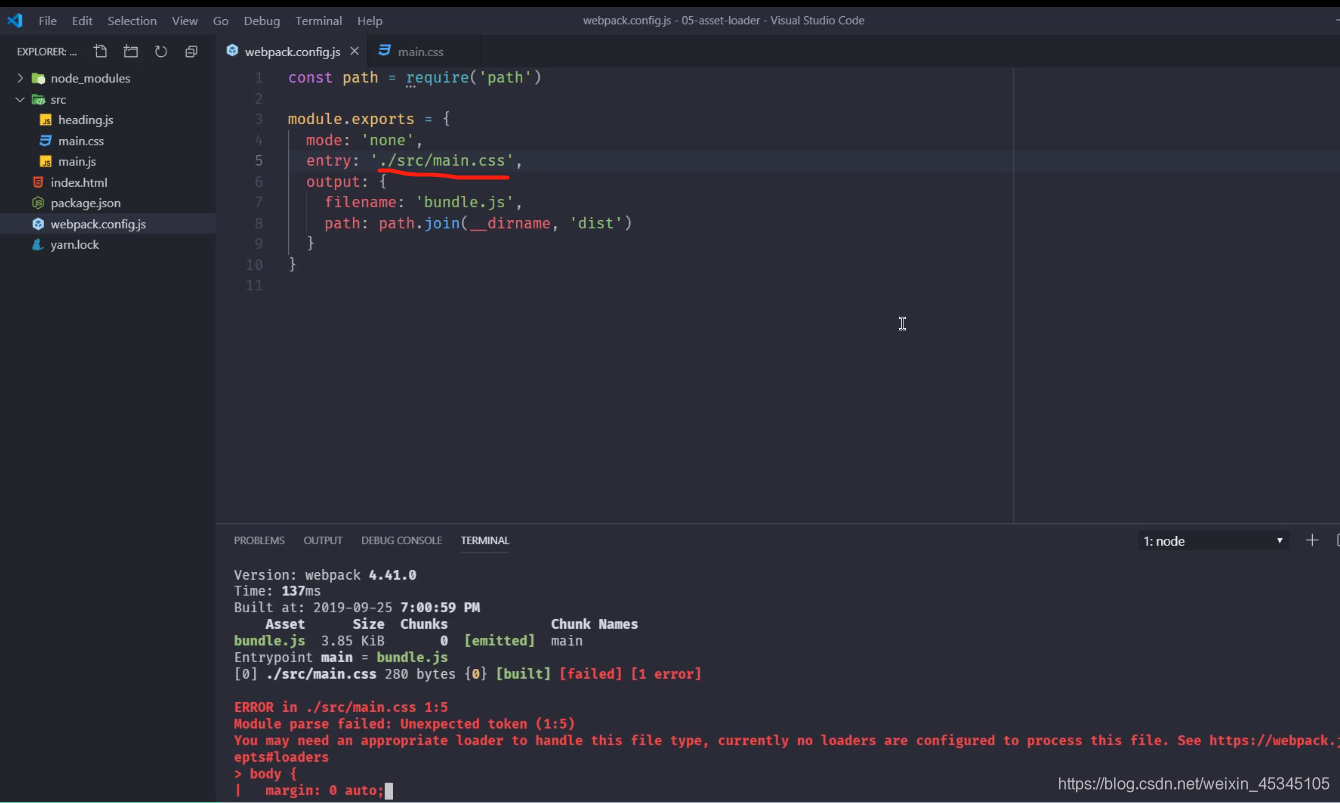Click the npm icon beside package.json

tap(38, 203)
